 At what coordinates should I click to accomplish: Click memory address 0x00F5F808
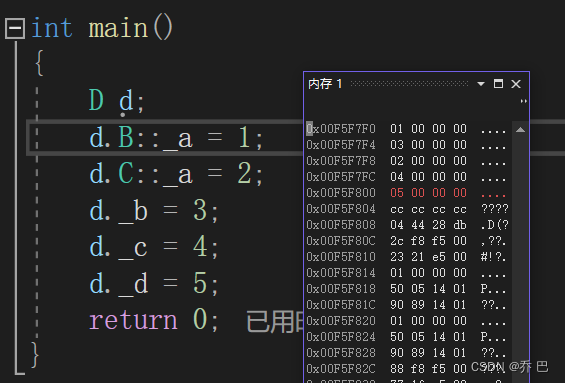[341, 225]
